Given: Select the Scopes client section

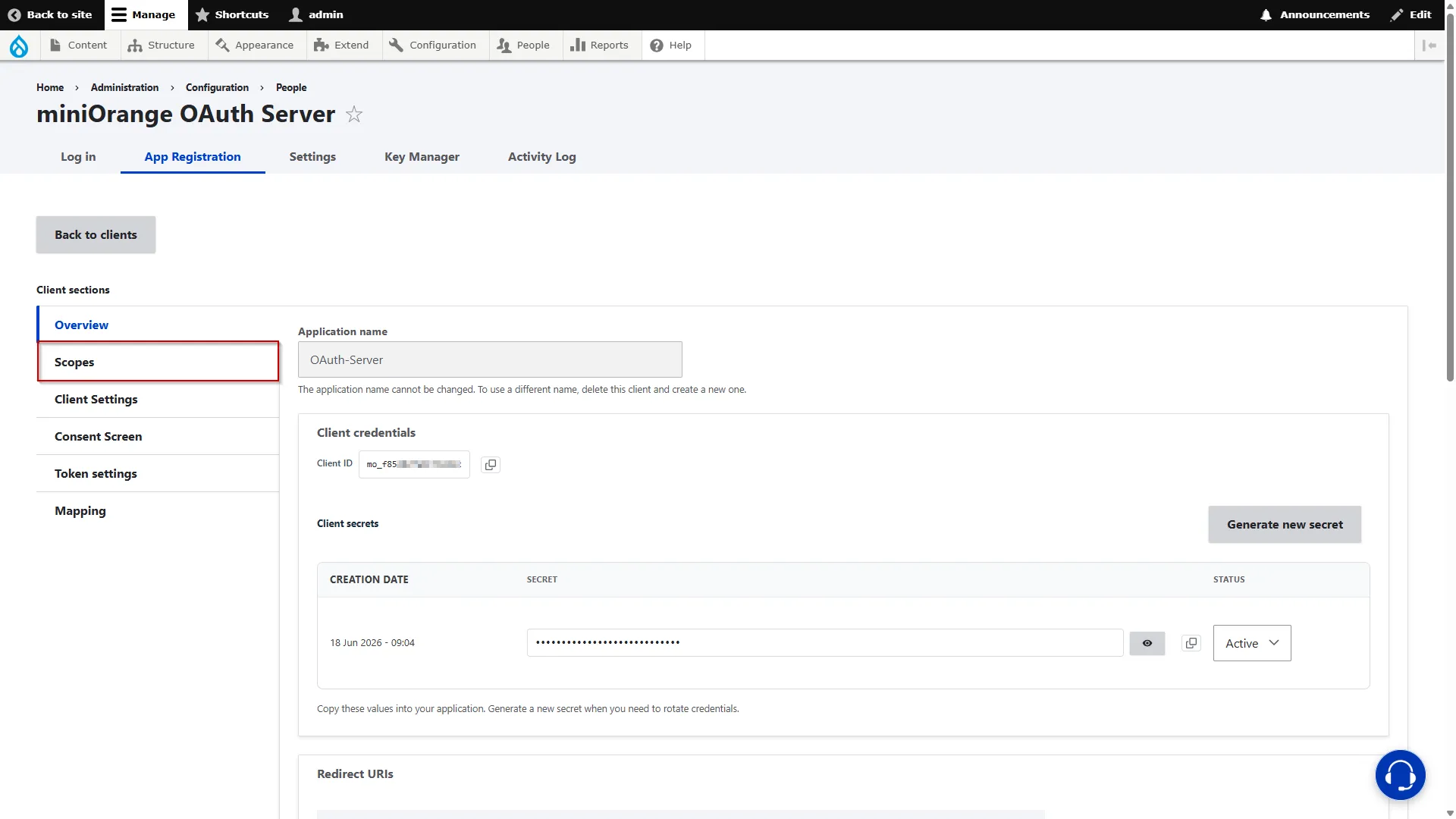Looking at the screenshot, I should pos(158,362).
